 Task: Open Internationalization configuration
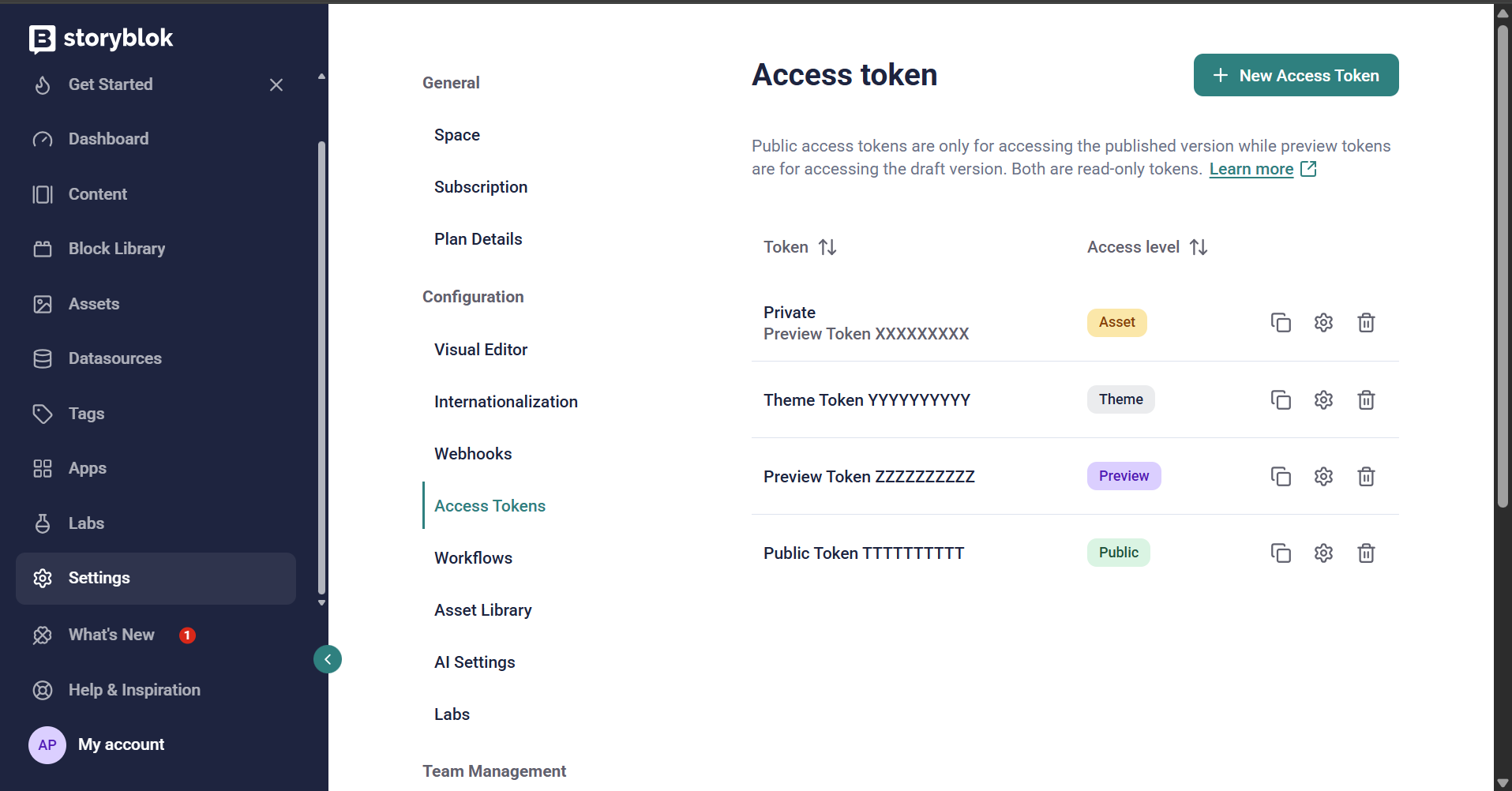pos(506,402)
